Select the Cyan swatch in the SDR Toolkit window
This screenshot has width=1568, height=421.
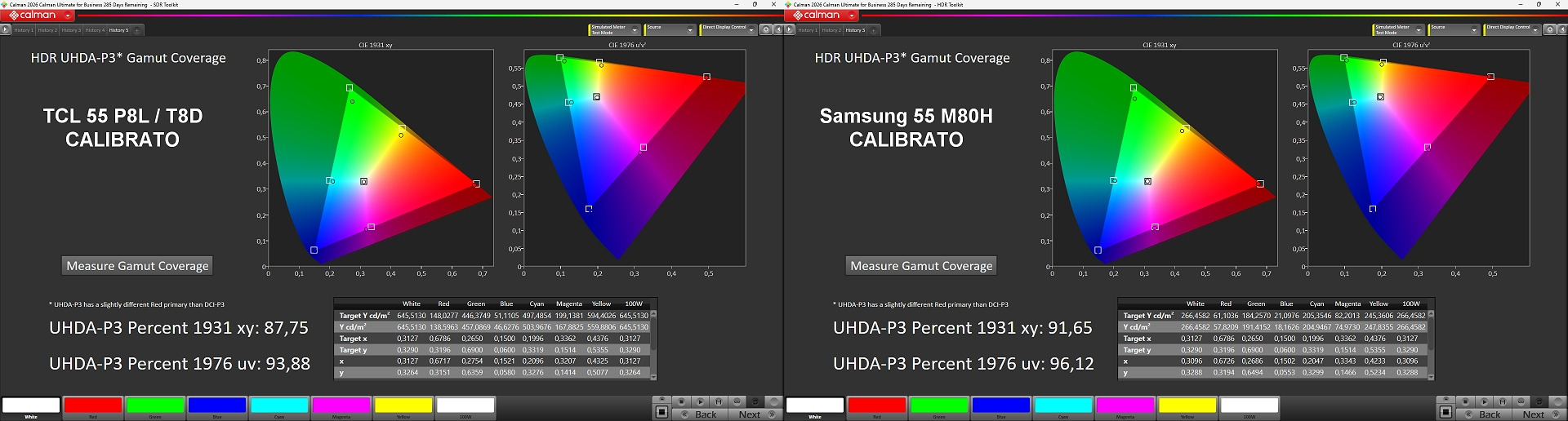[x=279, y=407]
